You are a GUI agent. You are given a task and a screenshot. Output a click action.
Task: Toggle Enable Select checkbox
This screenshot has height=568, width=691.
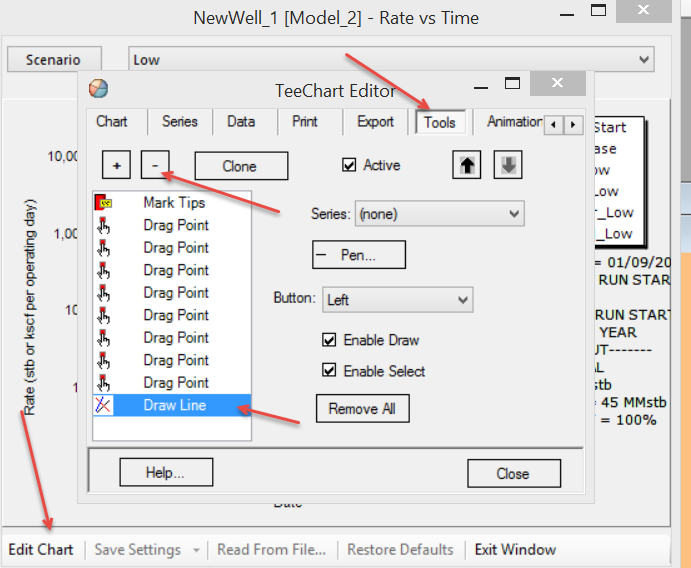coord(329,370)
